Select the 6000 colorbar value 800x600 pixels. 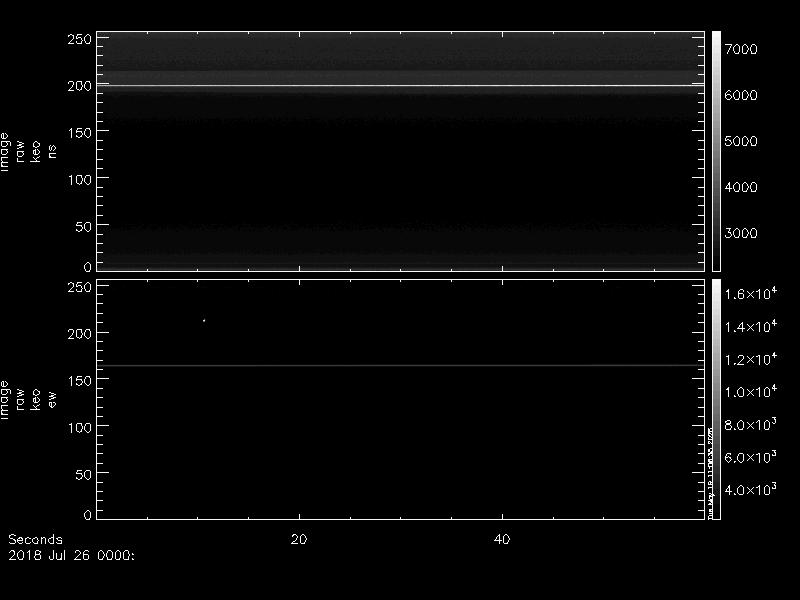click(x=741, y=95)
